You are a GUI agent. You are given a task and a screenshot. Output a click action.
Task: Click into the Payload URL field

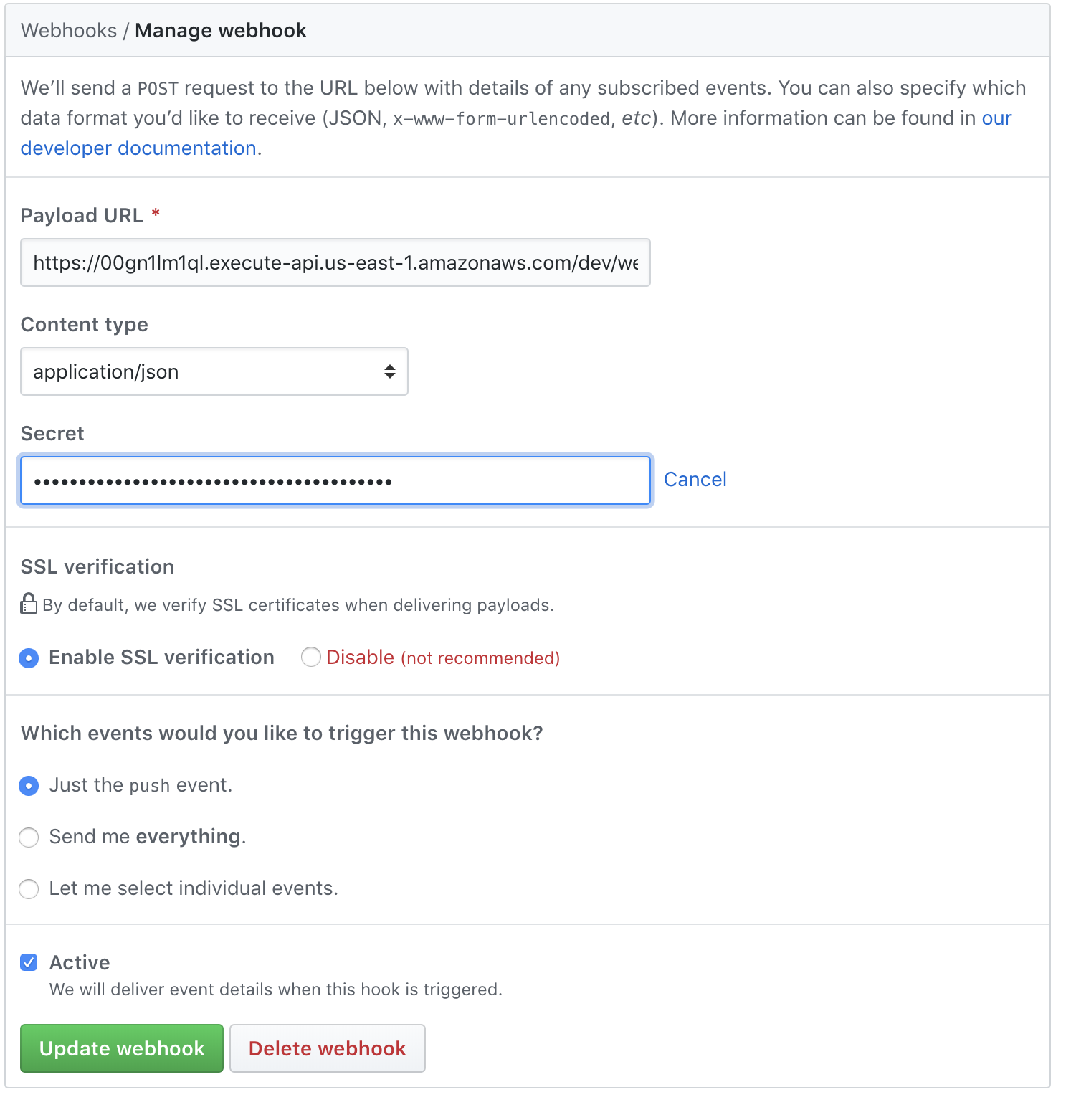[335, 262]
